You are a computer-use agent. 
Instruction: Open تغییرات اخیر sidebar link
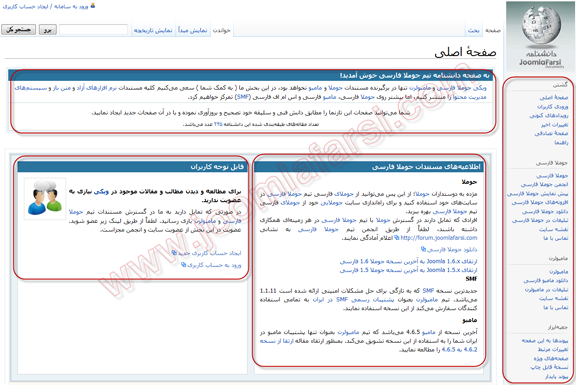coord(555,125)
